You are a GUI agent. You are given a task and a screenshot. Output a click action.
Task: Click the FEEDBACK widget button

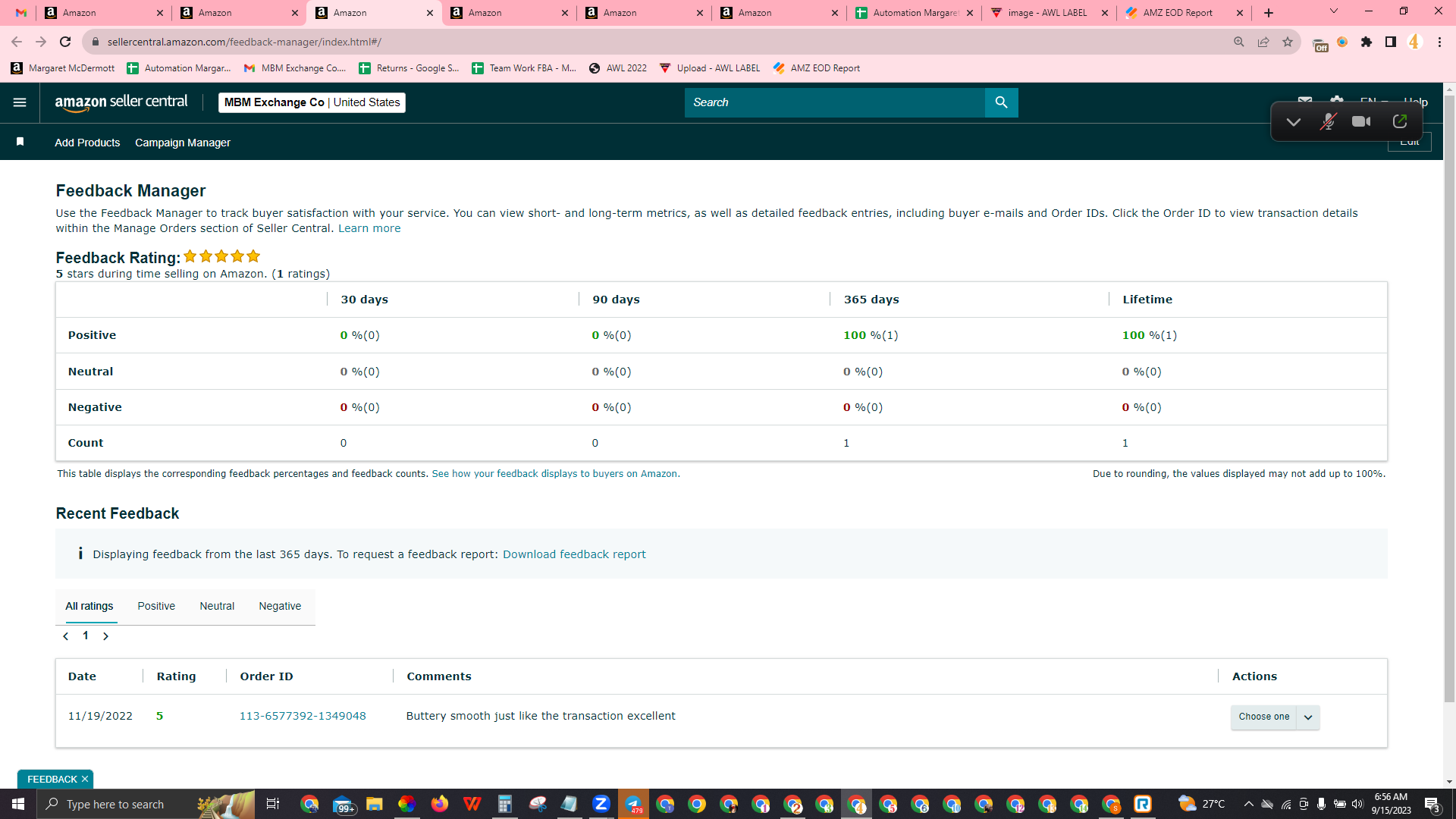pos(52,779)
